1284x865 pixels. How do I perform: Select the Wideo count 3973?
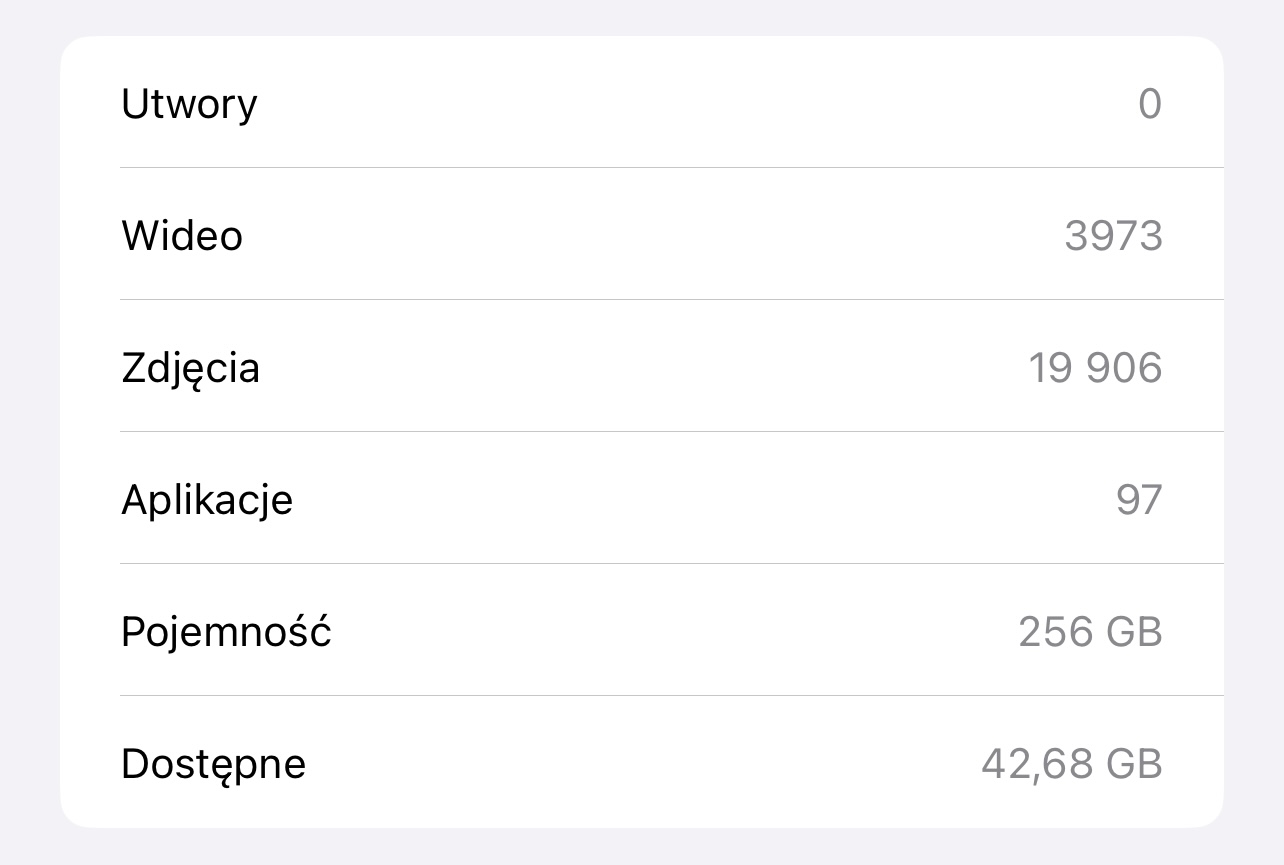coord(1113,236)
